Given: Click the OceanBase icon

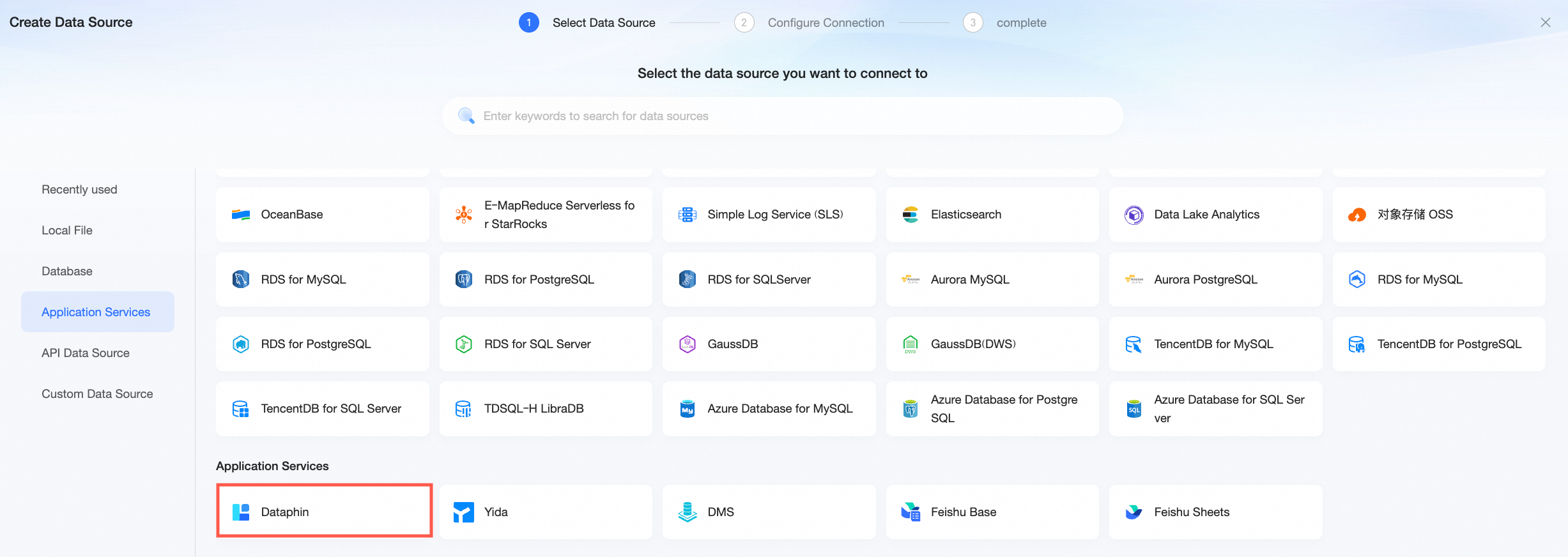Looking at the screenshot, I should 240,215.
